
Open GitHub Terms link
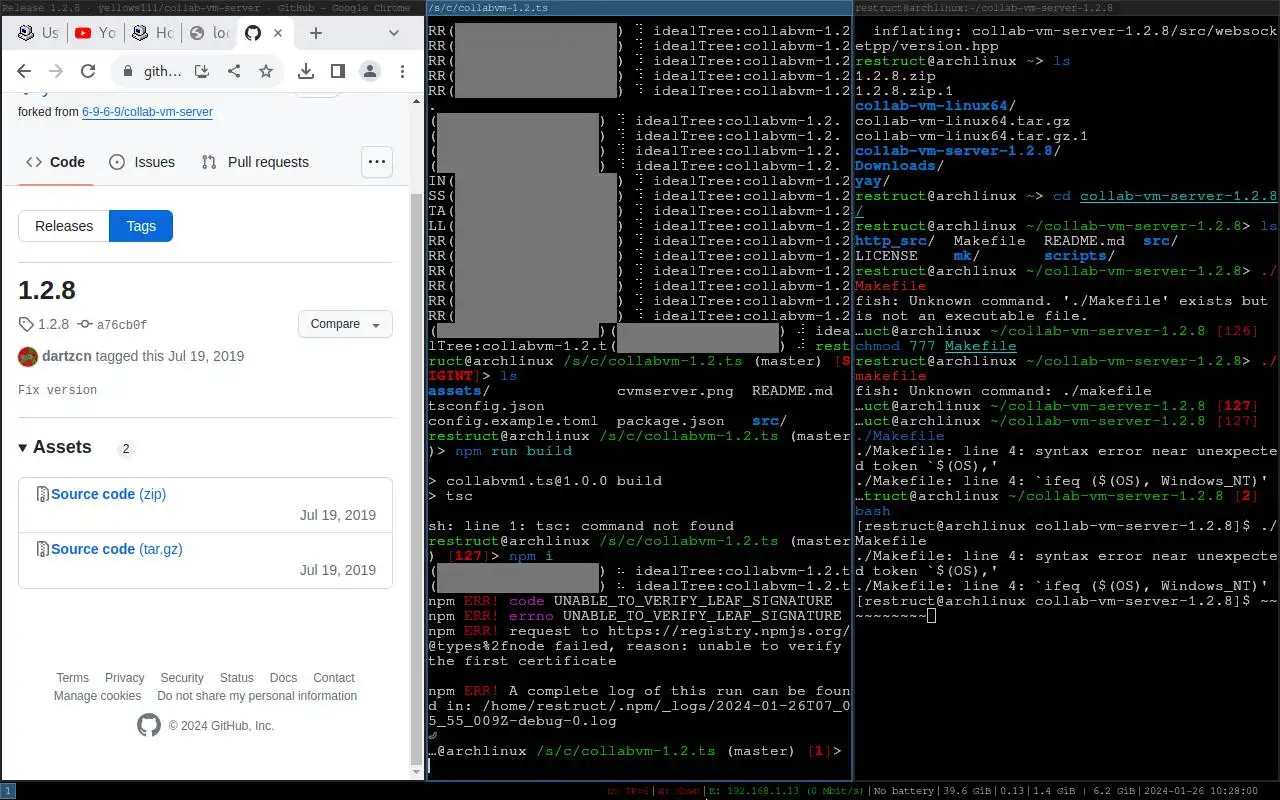(73, 678)
